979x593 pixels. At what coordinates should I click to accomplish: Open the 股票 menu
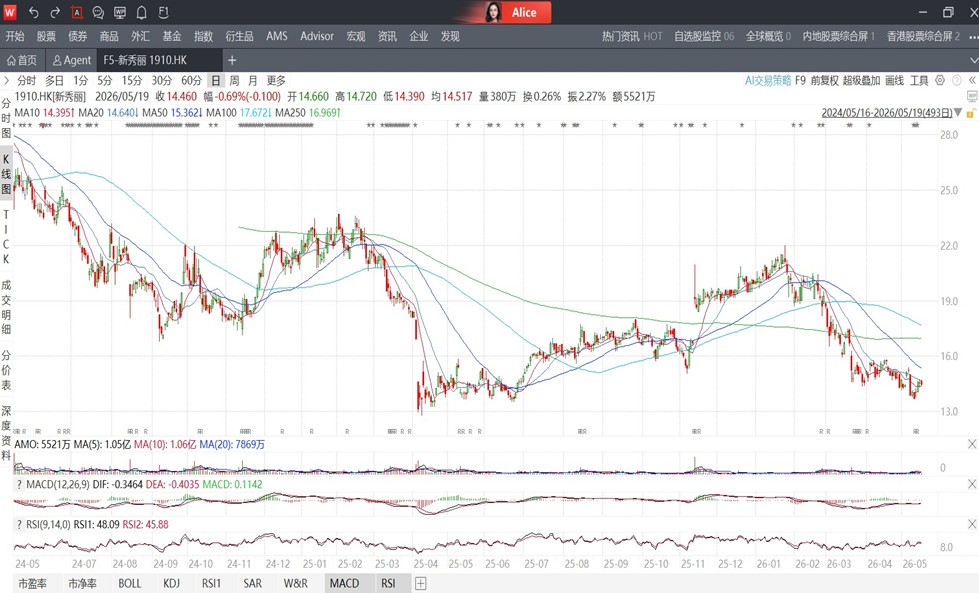coord(46,36)
